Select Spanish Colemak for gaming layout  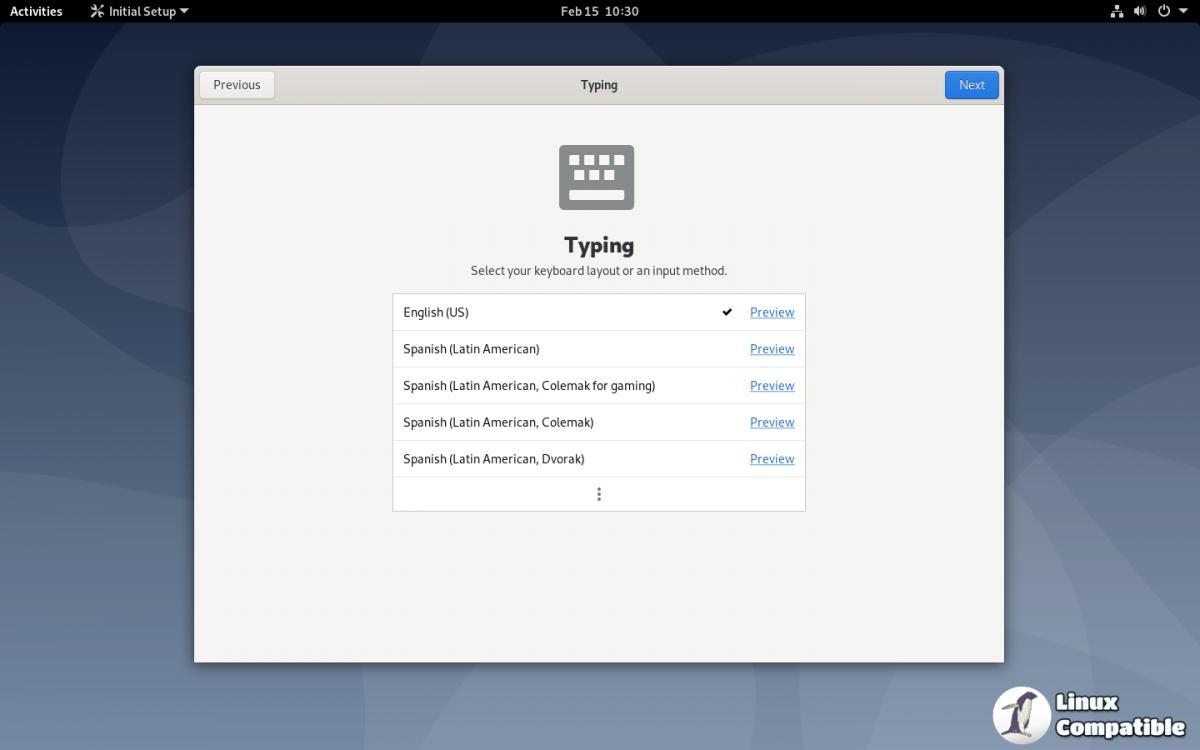pos(529,386)
